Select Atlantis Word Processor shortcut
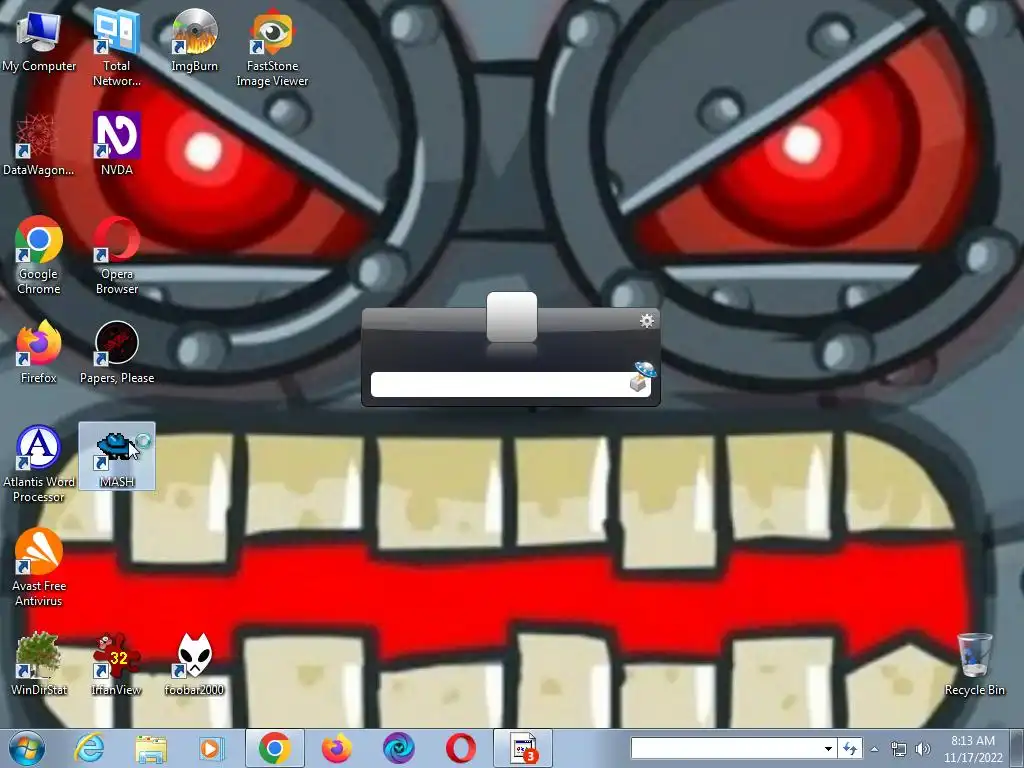This screenshot has height=768, width=1024. [39, 462]
